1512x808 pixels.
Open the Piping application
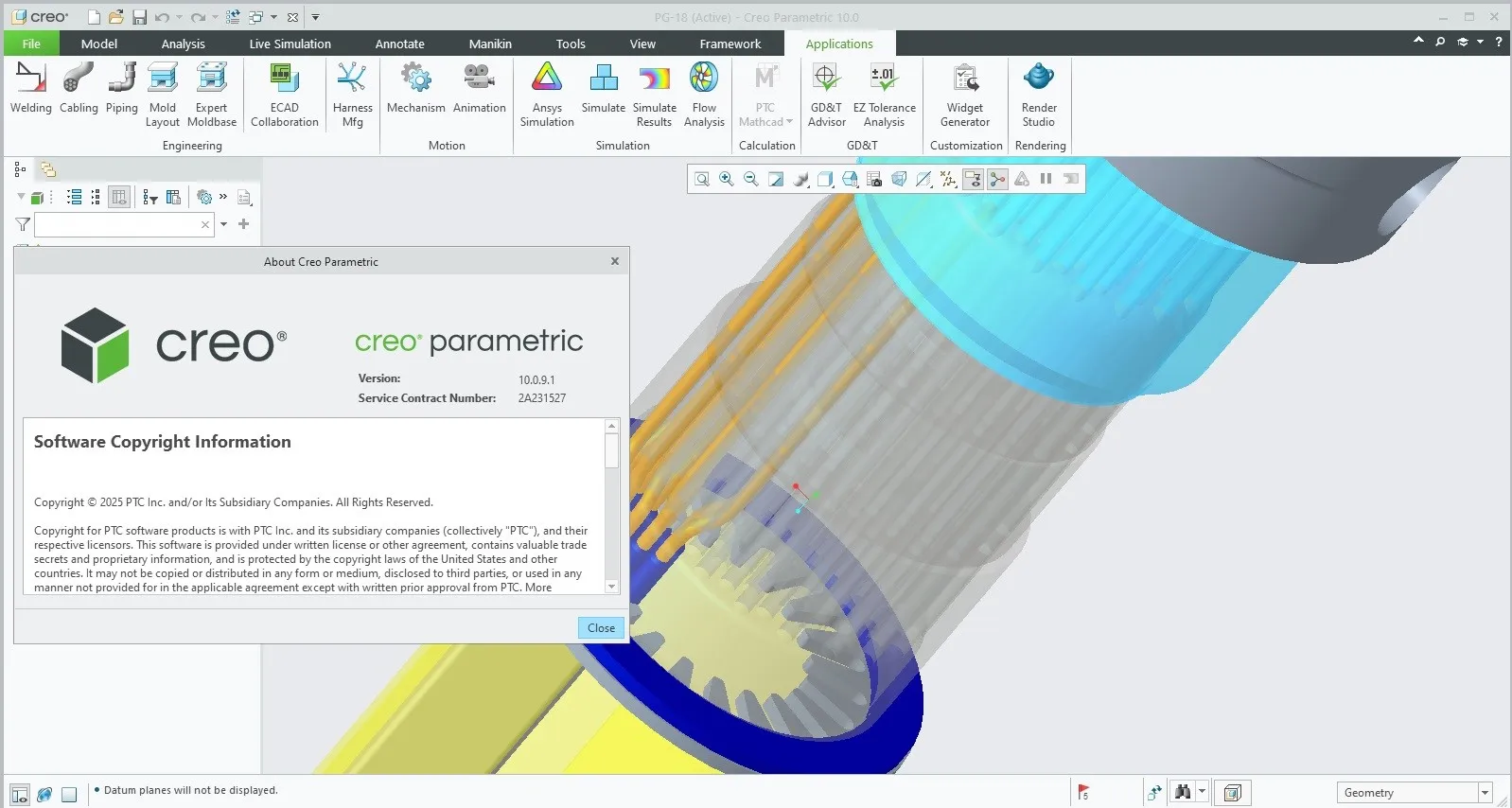coord(121,88)
